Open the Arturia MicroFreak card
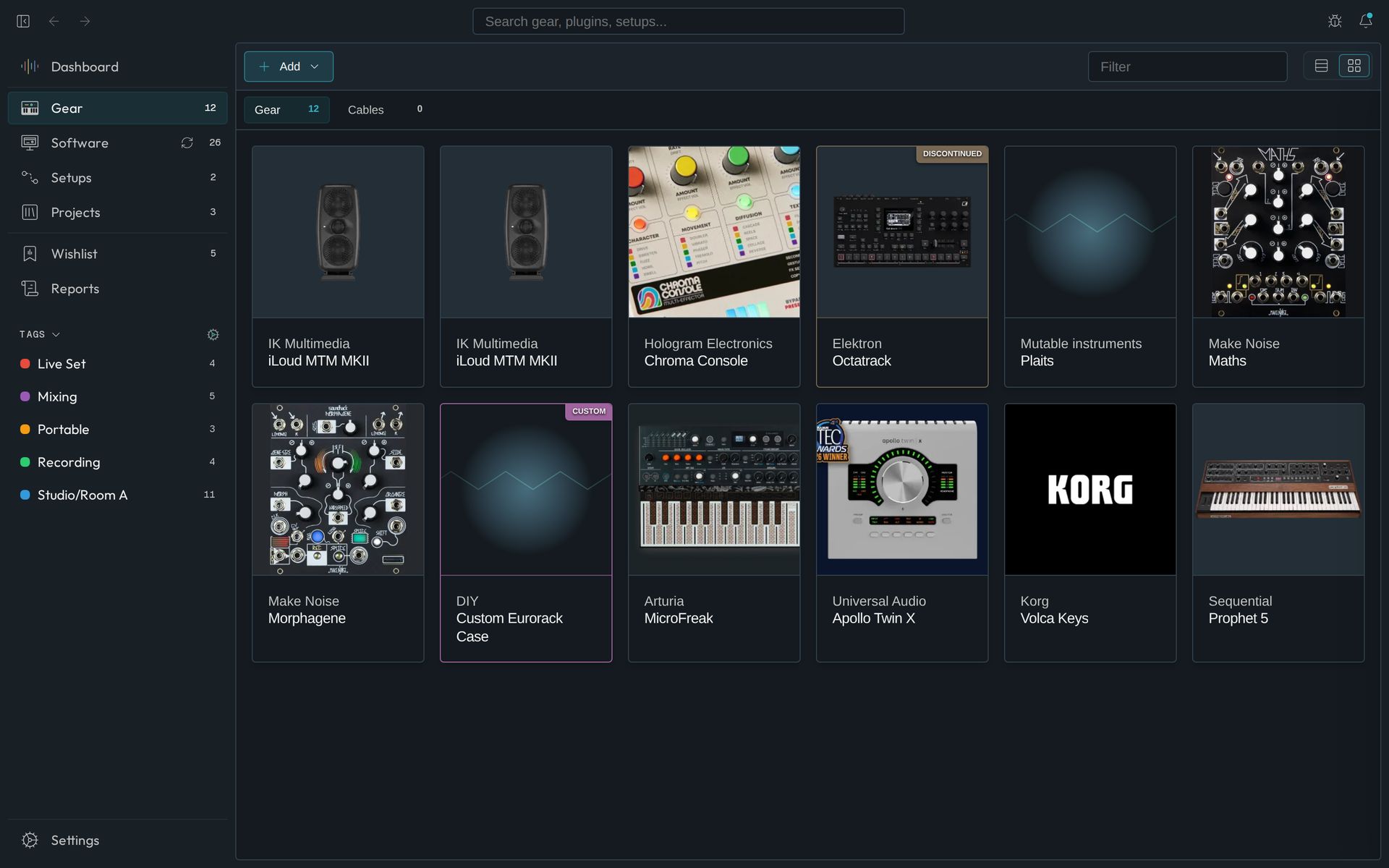Viewport: 1389px width, 868px height. point(714,532)
